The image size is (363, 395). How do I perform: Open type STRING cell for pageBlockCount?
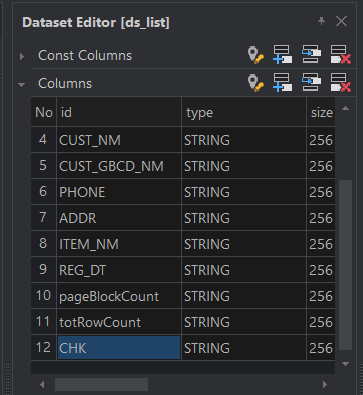tap(244, 296)
